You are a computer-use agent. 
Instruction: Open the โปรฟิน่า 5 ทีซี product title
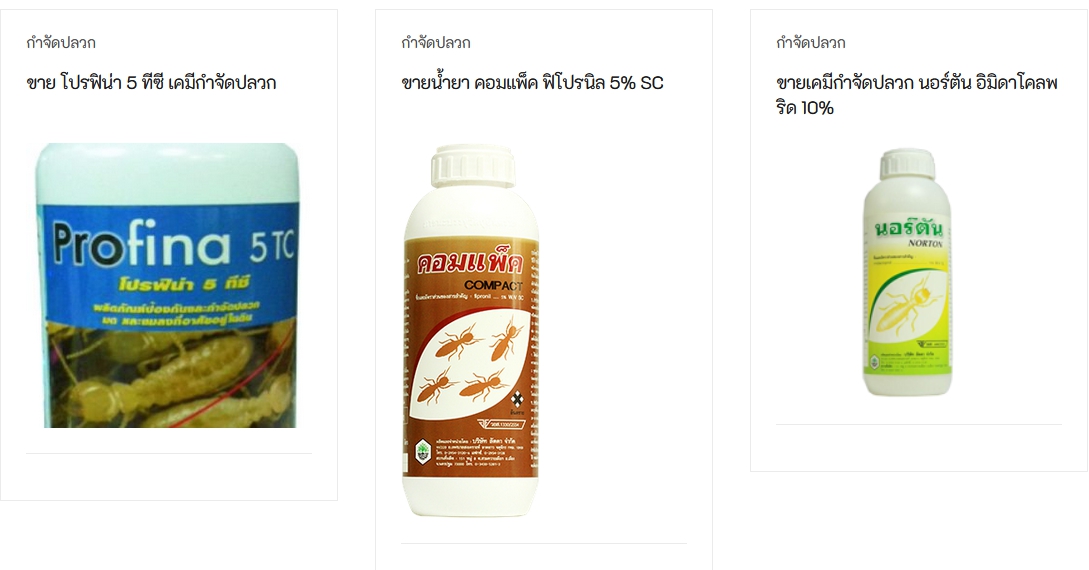pyautogui.click(x=151, y=83)
